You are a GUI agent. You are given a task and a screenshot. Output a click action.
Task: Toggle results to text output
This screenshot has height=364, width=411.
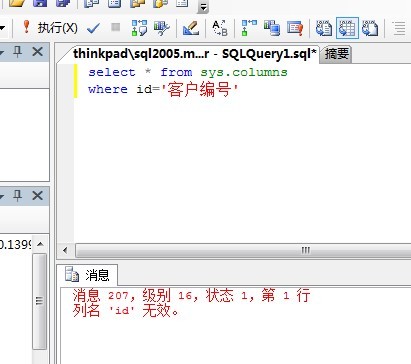324,28
